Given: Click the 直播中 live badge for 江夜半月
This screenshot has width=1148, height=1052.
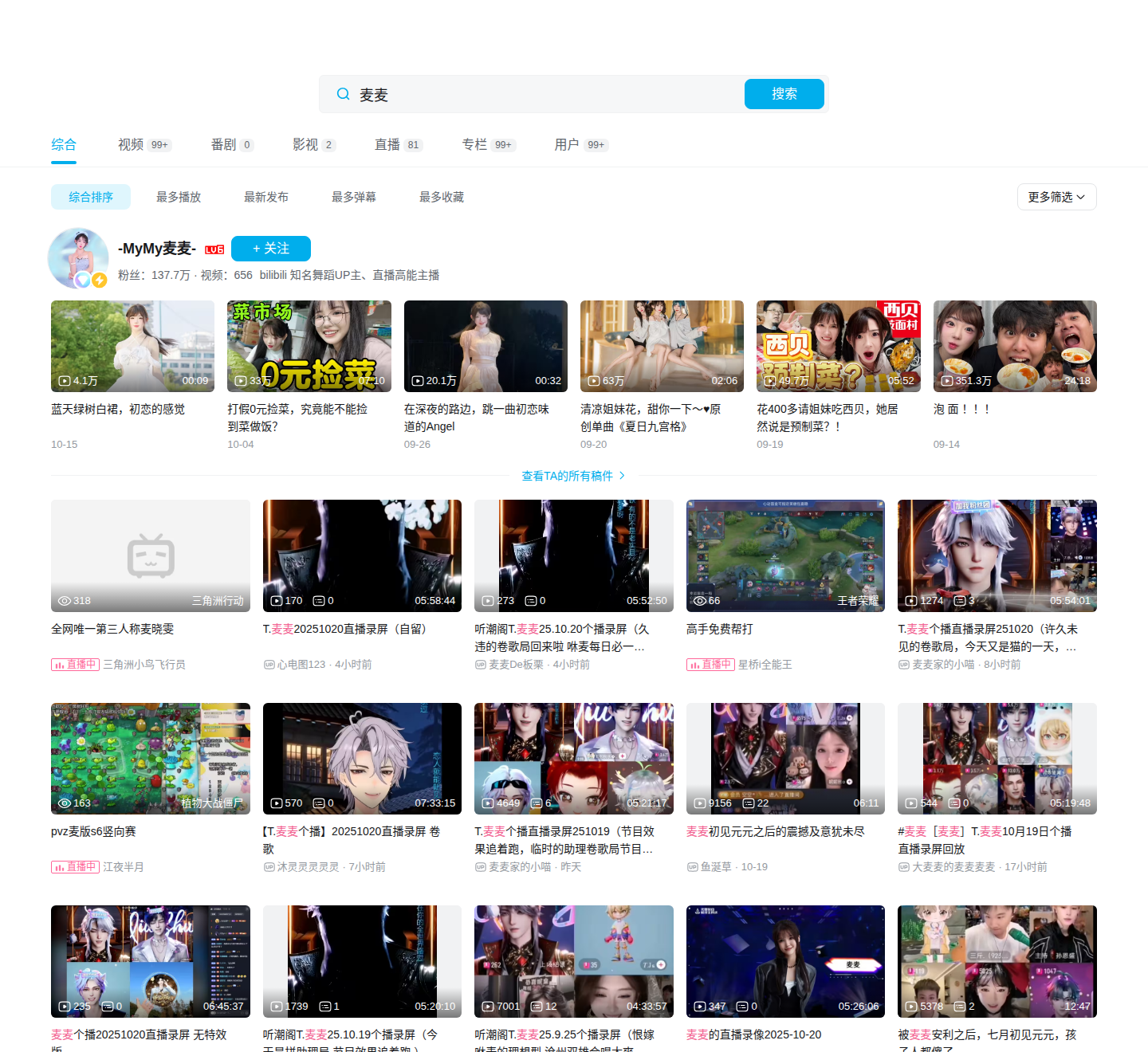Looking at the screenshot, I should (x=75, y=867).
